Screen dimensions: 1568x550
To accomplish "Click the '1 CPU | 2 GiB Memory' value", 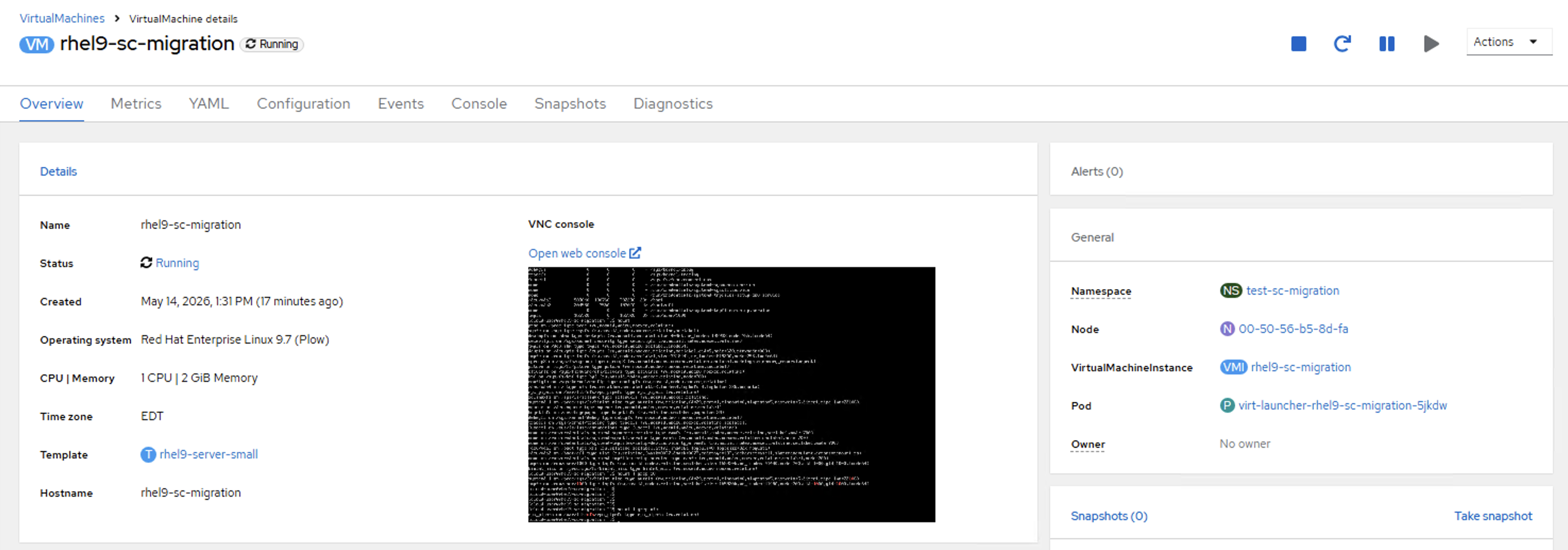I will 199,378.
